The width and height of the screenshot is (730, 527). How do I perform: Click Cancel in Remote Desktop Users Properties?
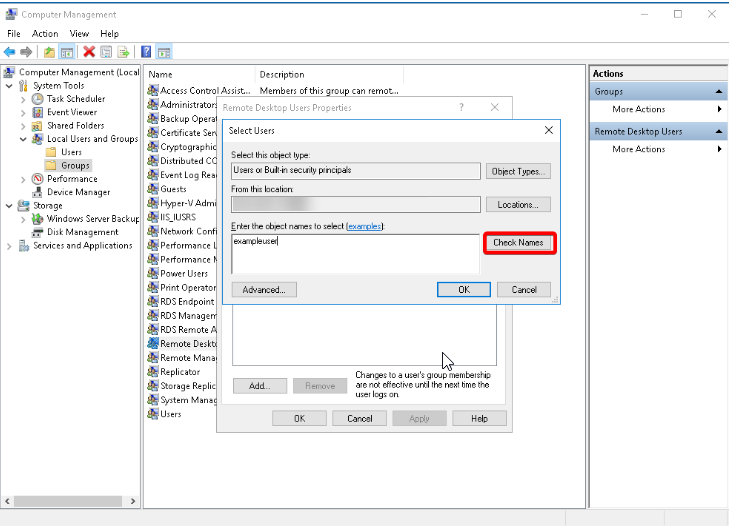click(359, 419)
